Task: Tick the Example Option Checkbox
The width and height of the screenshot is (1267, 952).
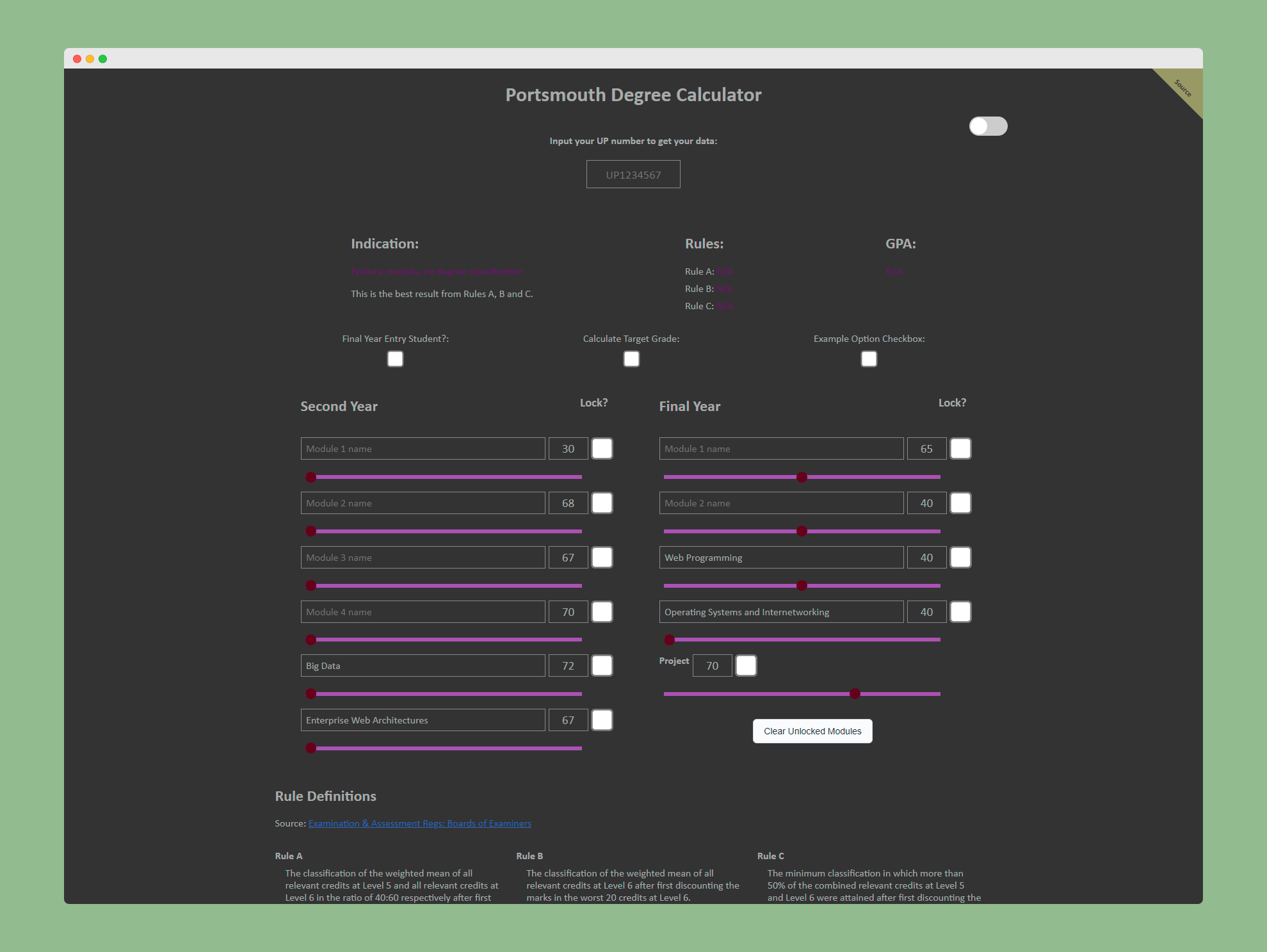Action: 869,359
